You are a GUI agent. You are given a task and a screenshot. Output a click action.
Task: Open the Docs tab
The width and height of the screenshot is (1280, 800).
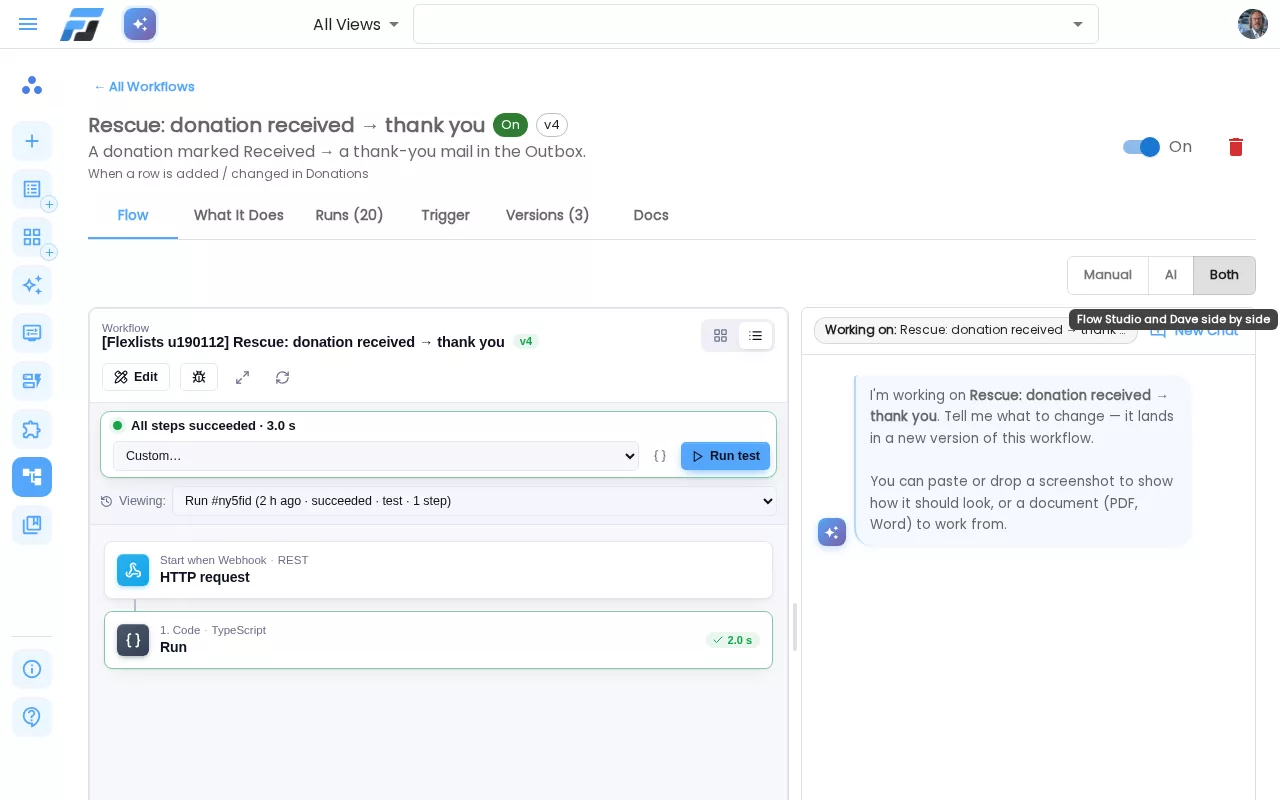(x=651, y=215)
